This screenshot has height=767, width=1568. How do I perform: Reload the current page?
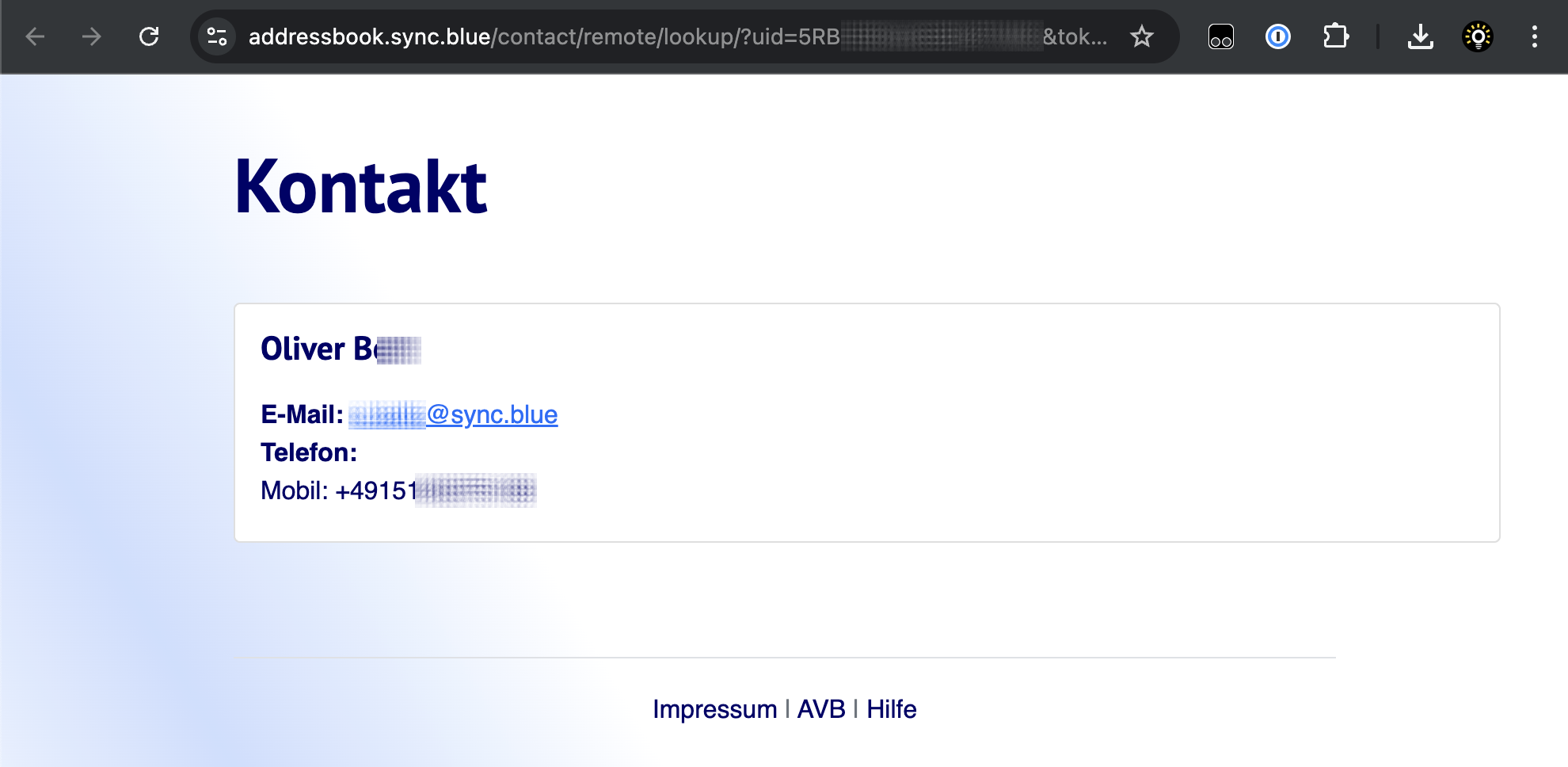(149, 36)
